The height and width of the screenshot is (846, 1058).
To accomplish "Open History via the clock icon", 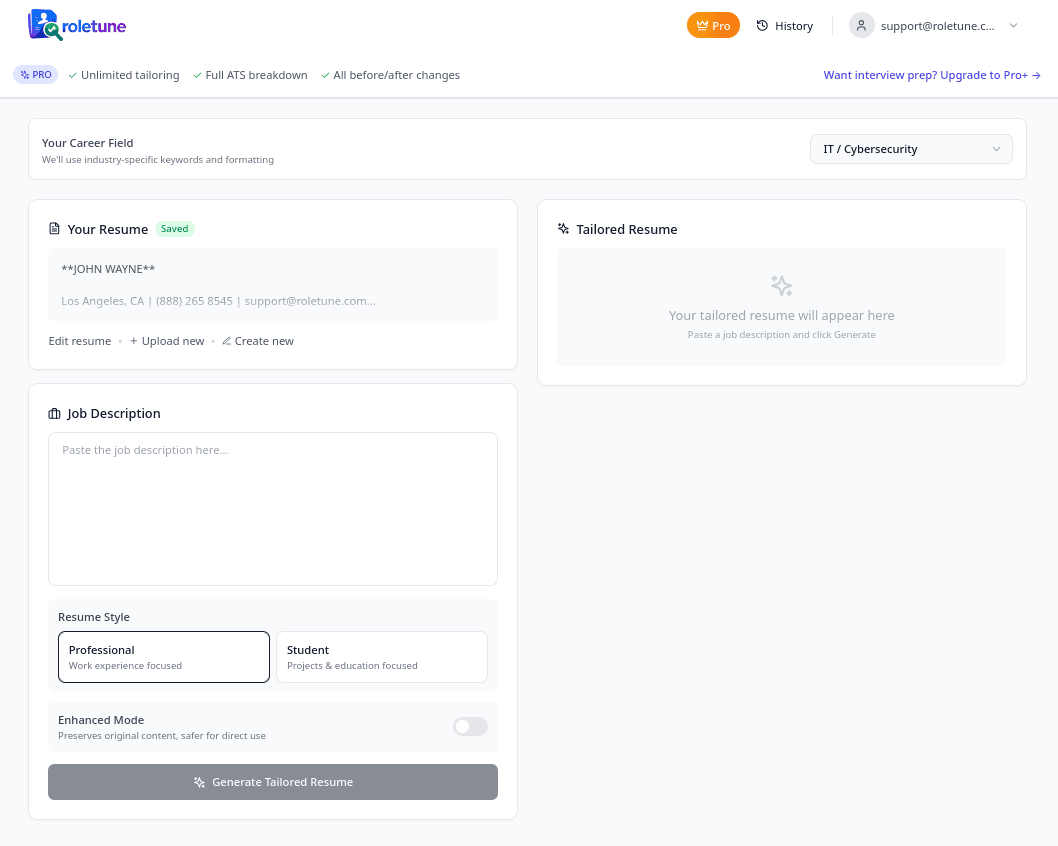I will tap(762, 26).
